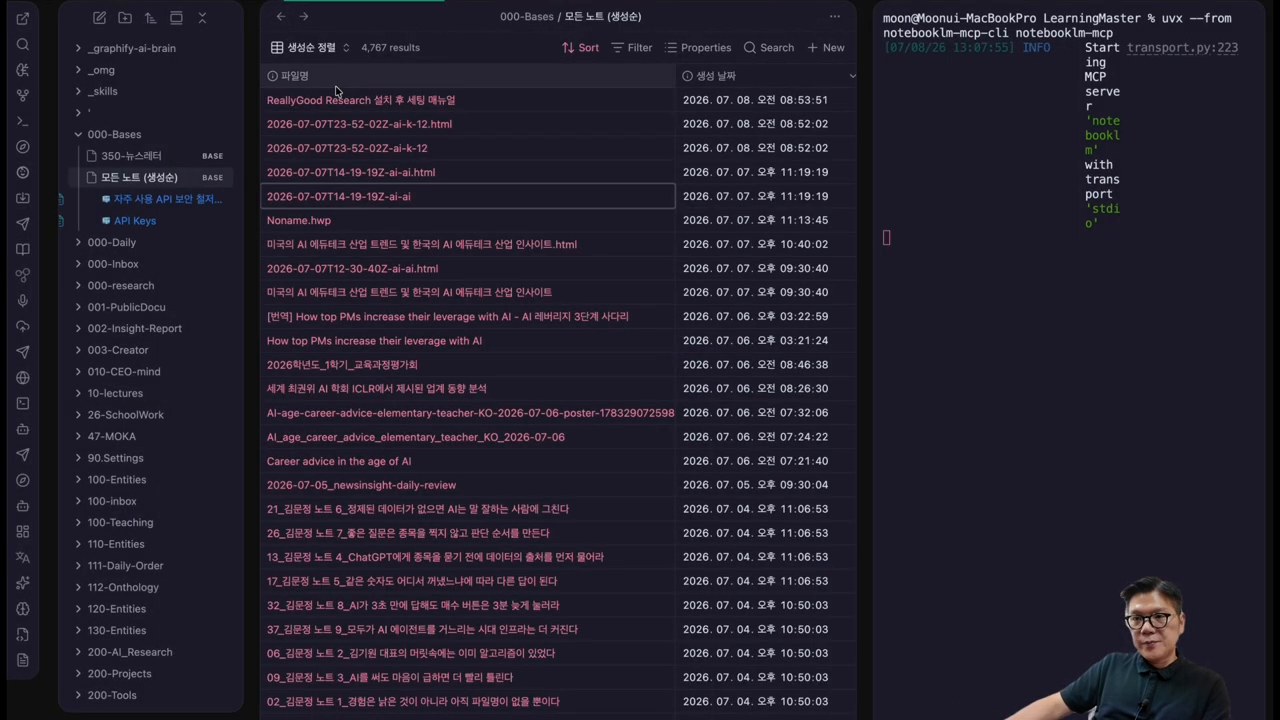This screenshot has height=720, width=1280.
Task: Open the 350-뉴스레터 base file
Action: click(131, 156)
